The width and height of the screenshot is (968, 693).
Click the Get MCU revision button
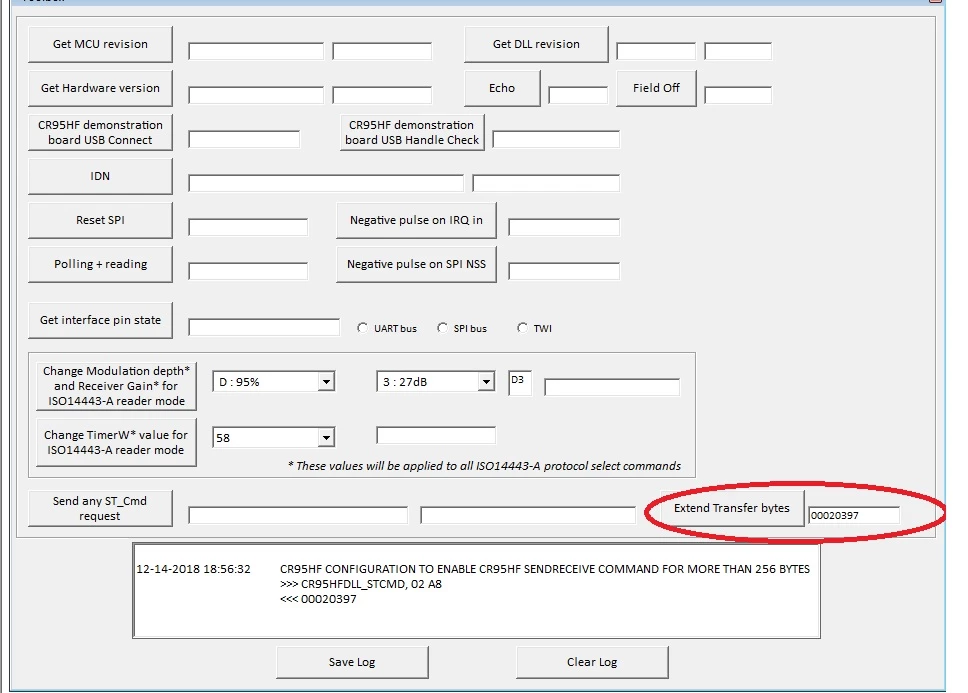(100, 44)
